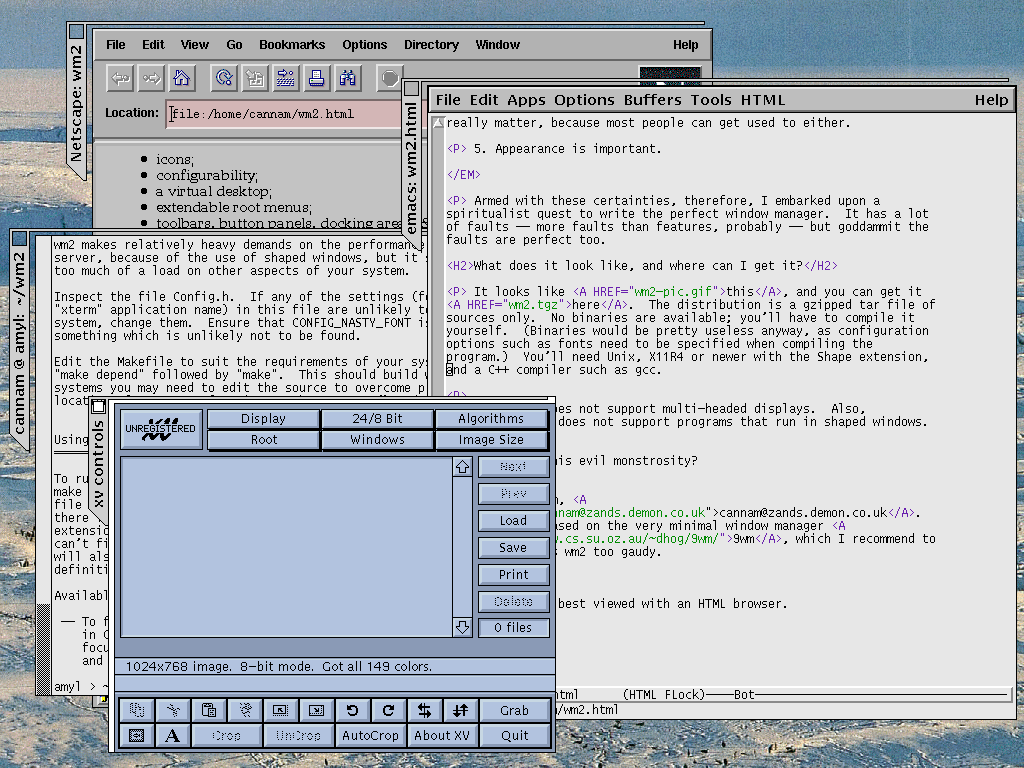Screen dimensions: 1024x768
Task: Click Netscape's Home toolbar icon
Action: (x=181, y=78)
